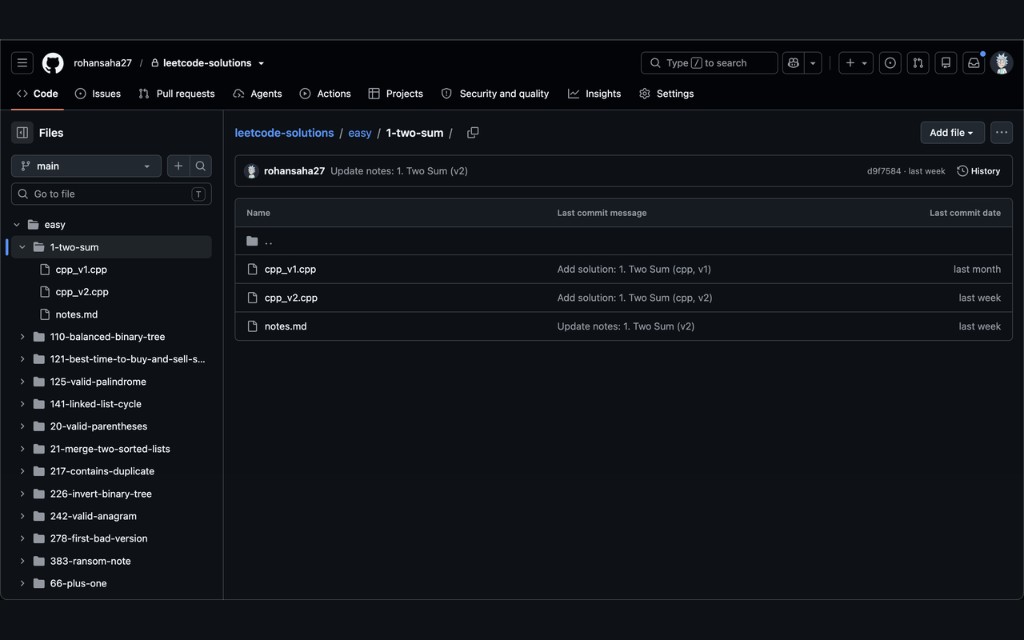Screen dimensions: 1024x640
Task: Open the notifications inbox icon
Action: pyautogui.click(x=974, y=63)
